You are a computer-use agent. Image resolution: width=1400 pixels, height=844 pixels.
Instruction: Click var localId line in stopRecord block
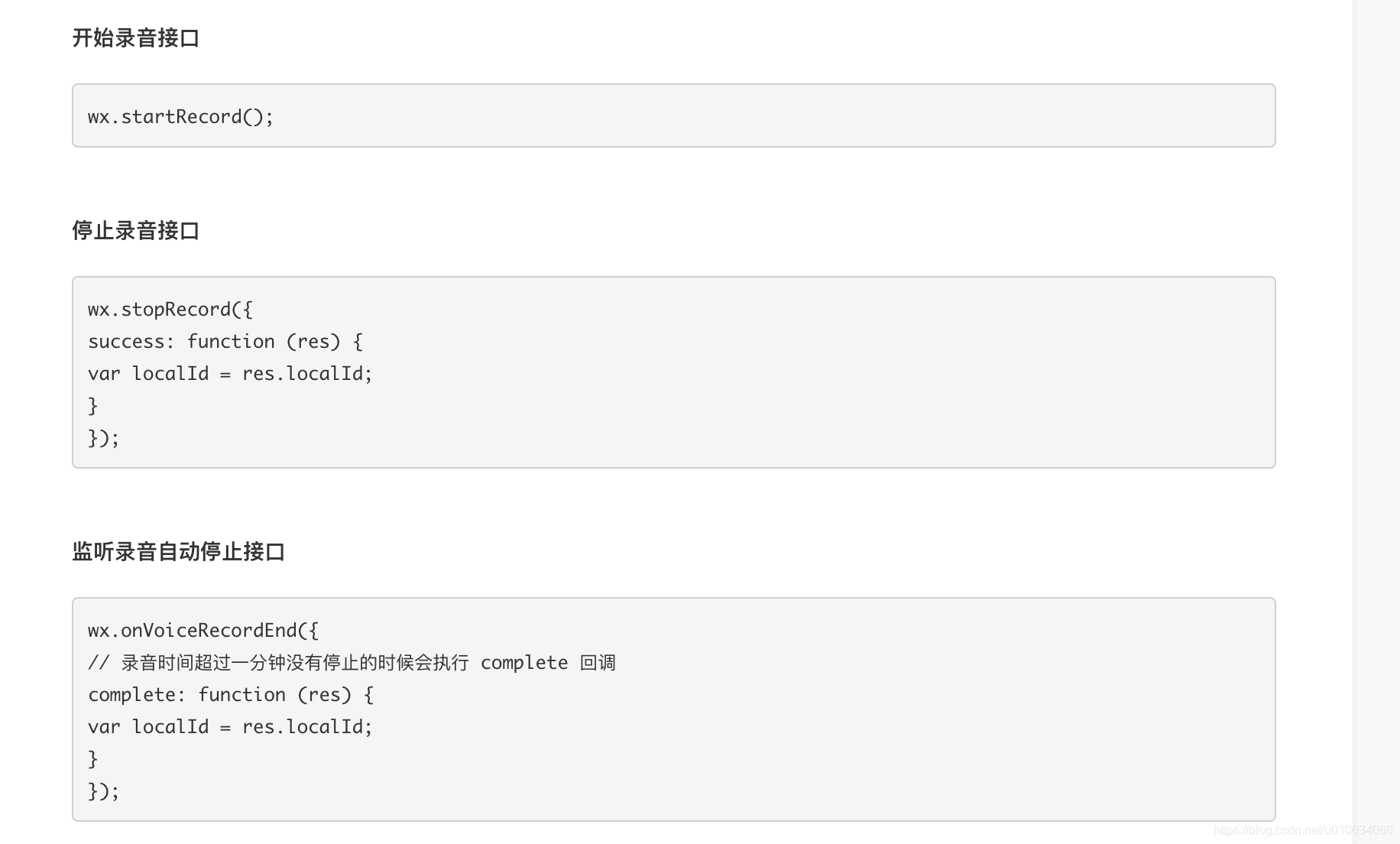(230, 373)
